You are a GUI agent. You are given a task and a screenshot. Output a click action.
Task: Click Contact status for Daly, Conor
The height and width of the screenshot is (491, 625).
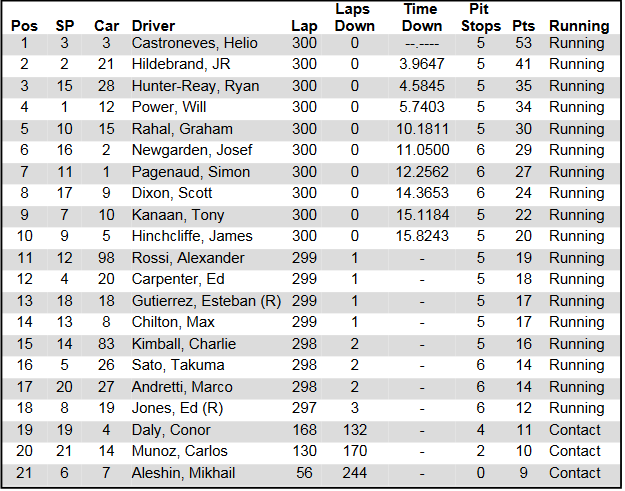(x=575, y=430)
